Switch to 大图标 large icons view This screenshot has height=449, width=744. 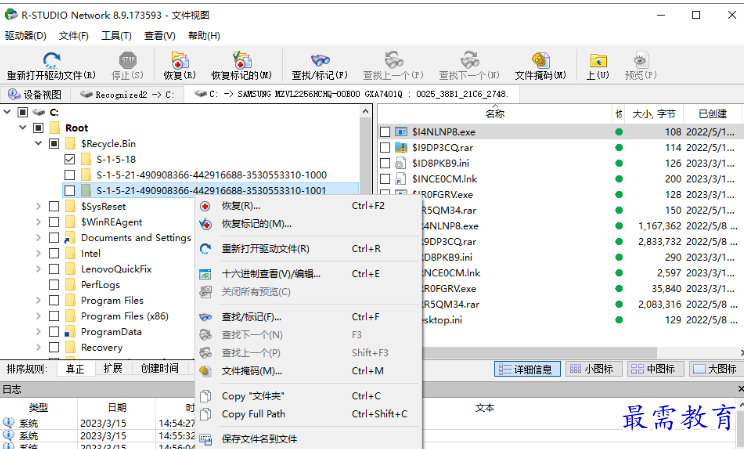tap(716, 369)
